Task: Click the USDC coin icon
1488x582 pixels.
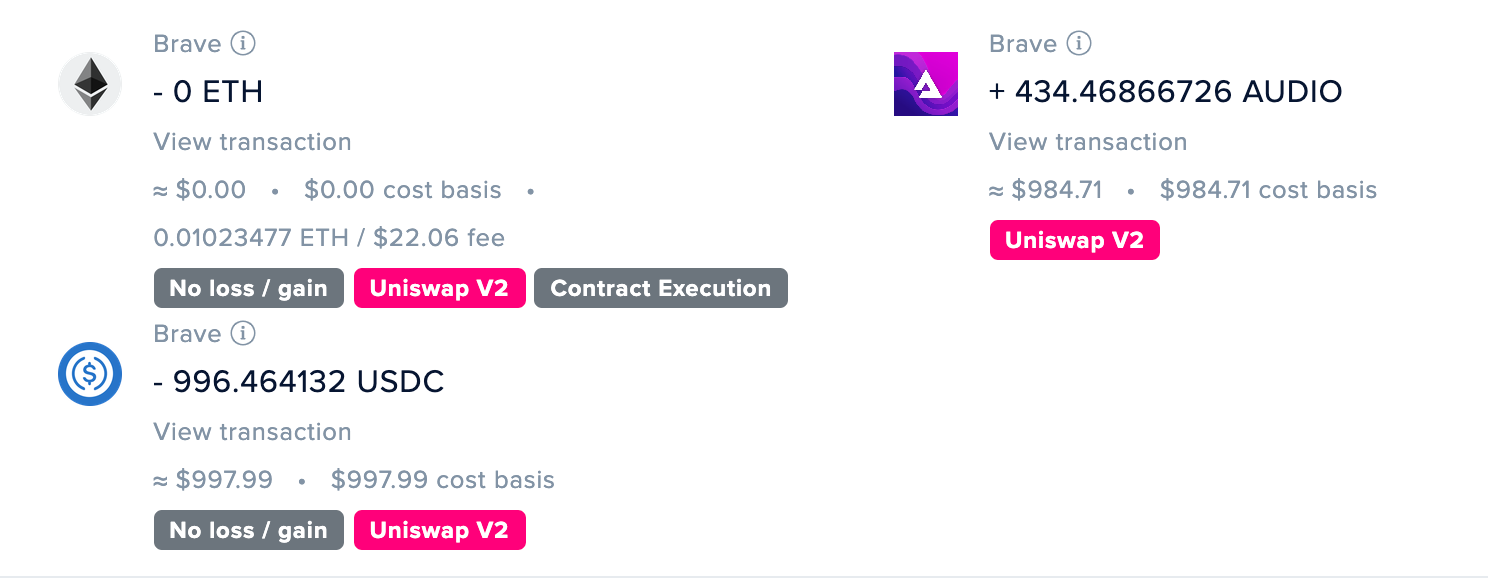Action: pyautogui.click(x=90, y=374)
